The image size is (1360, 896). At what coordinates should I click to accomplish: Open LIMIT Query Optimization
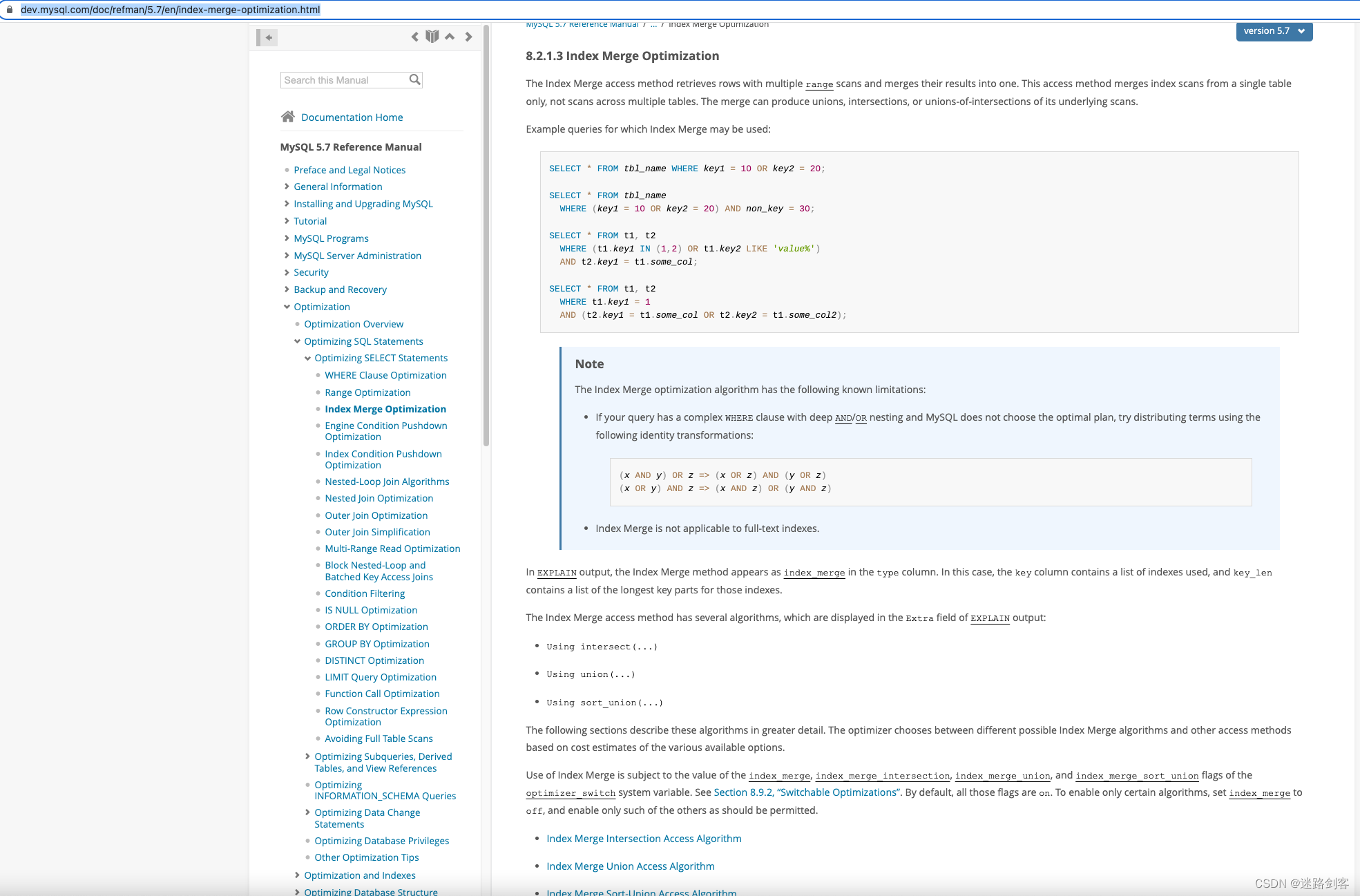tap(381, 677)
